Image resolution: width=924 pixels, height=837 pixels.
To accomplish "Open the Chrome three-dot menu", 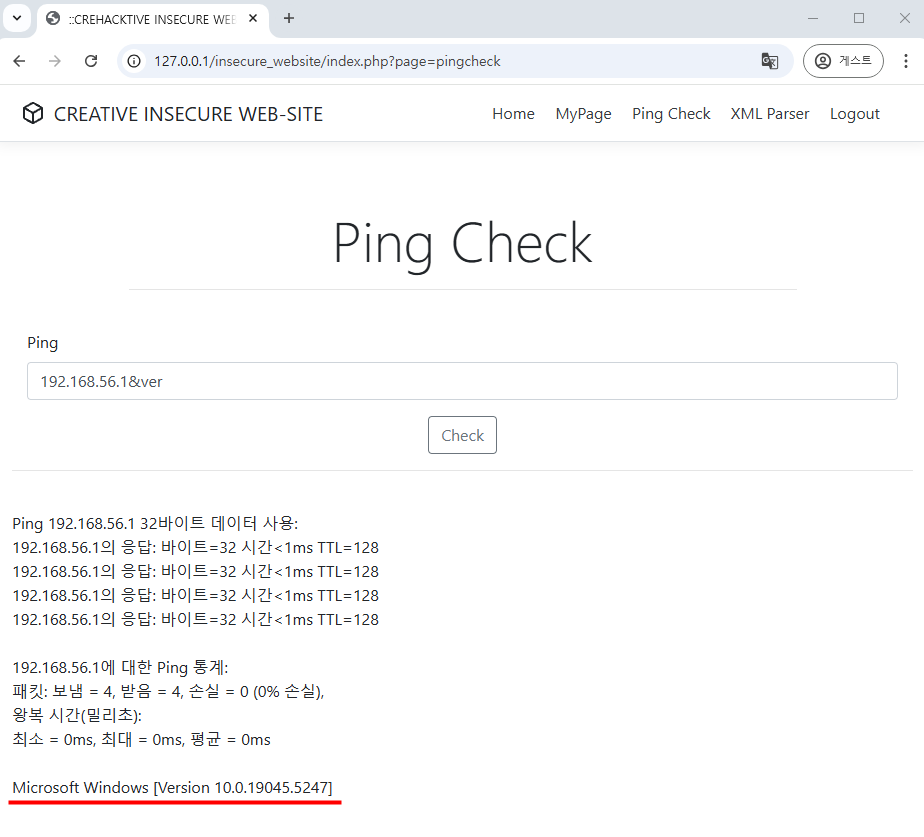I will coord(906,61).
